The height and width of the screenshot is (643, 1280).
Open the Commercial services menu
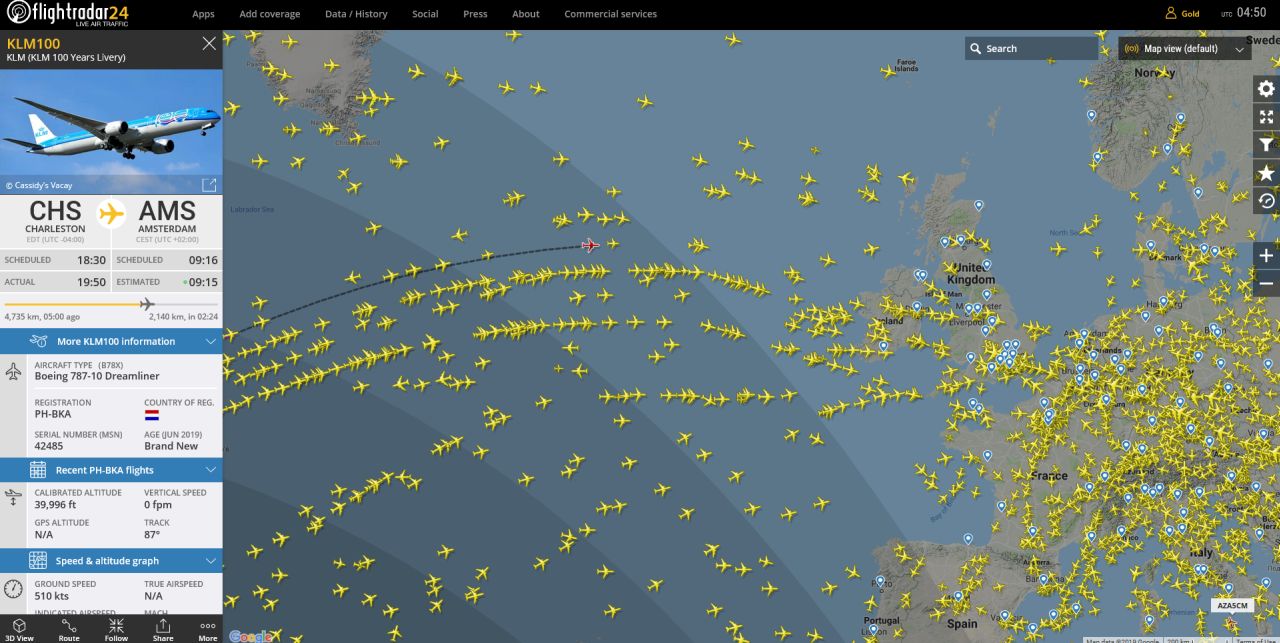coord(610,14)
